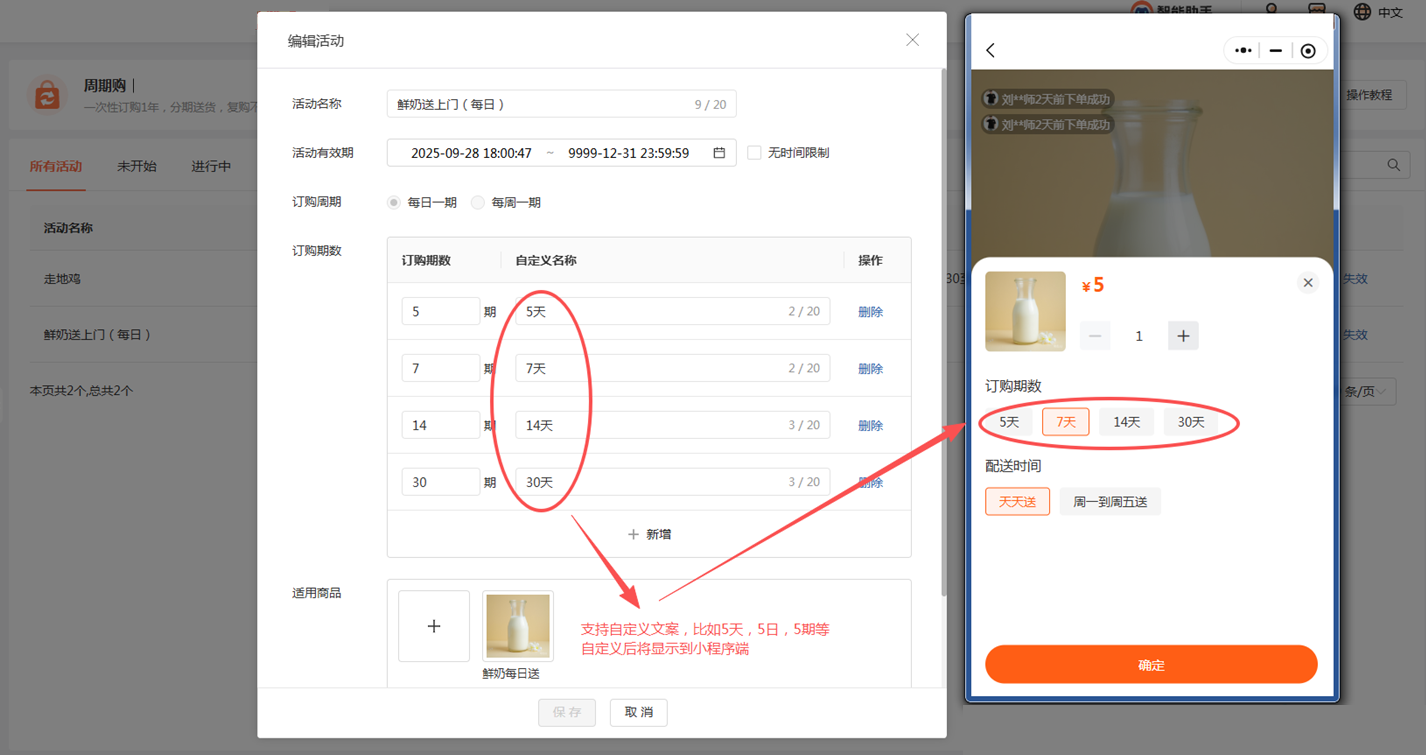Screen dimensions: 1426x755
Task: Enable the 无时间限制 checkbox
Action: [754, 153]
